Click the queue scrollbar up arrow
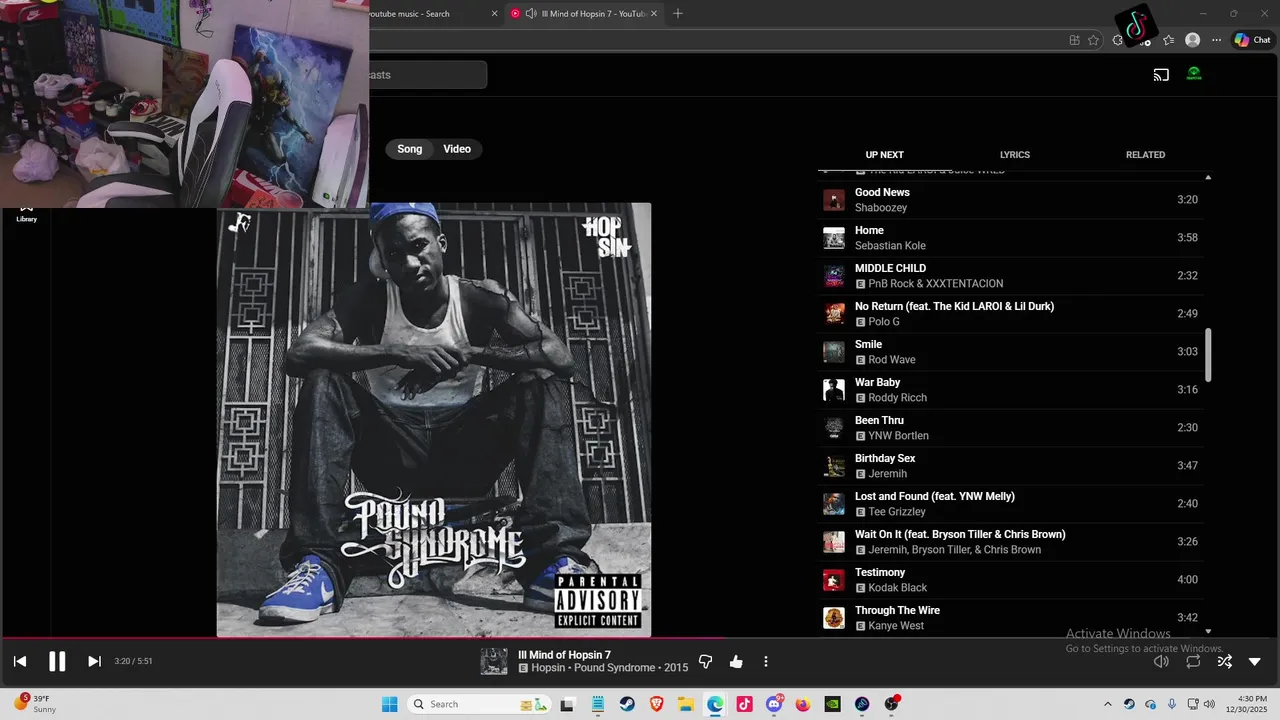The width and height of the screenshot is (1280, 720). [x=1208, y=177]
